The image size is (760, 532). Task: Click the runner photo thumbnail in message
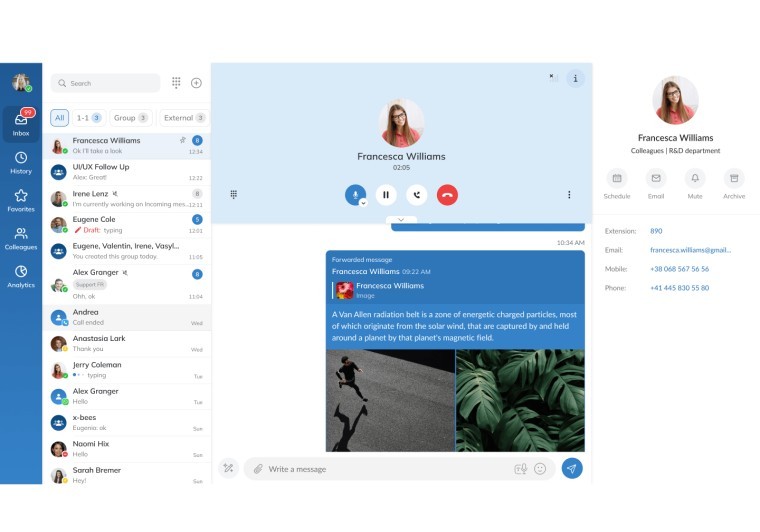point(390,401)
